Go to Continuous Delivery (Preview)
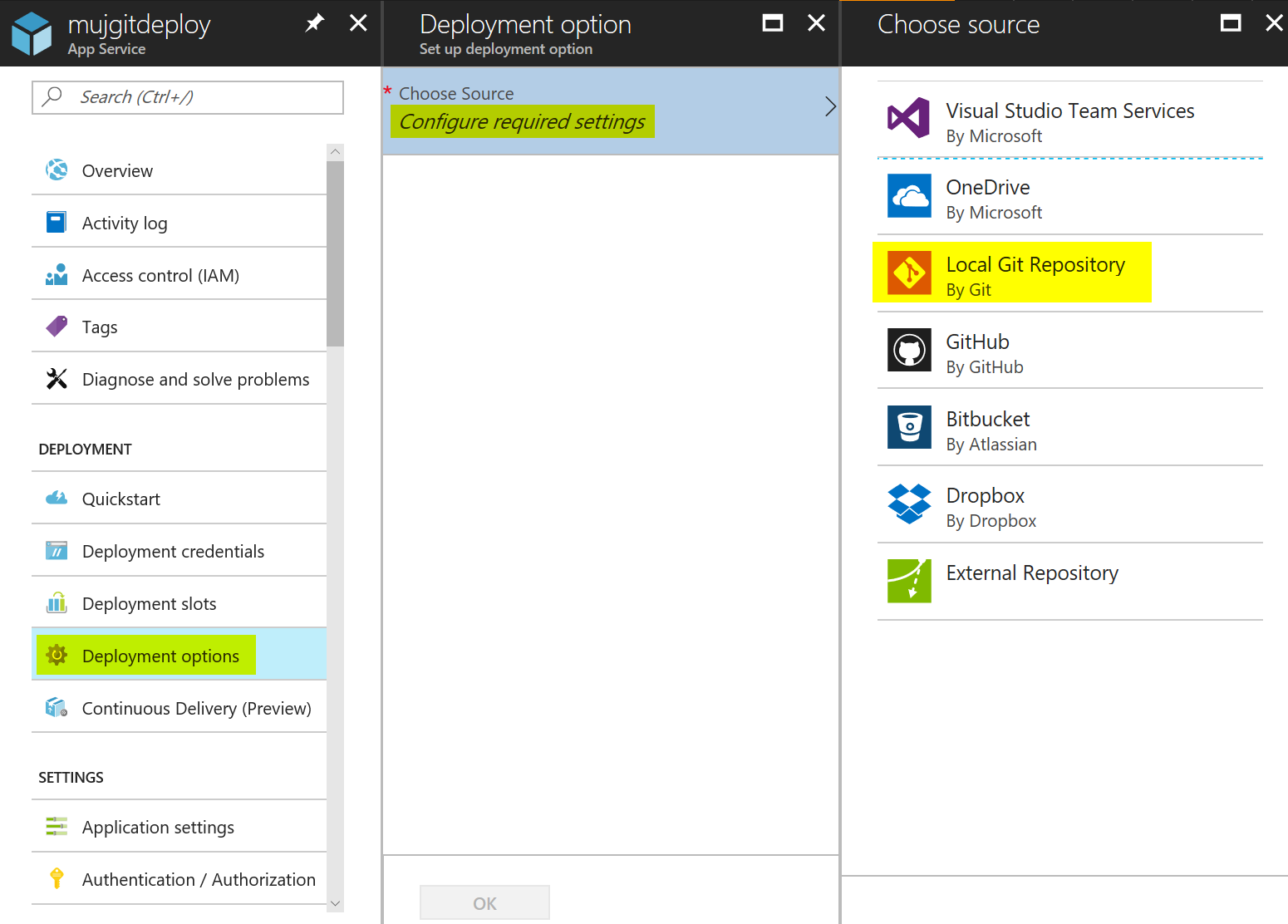1288x924 pixels. [x=179, y=707]
